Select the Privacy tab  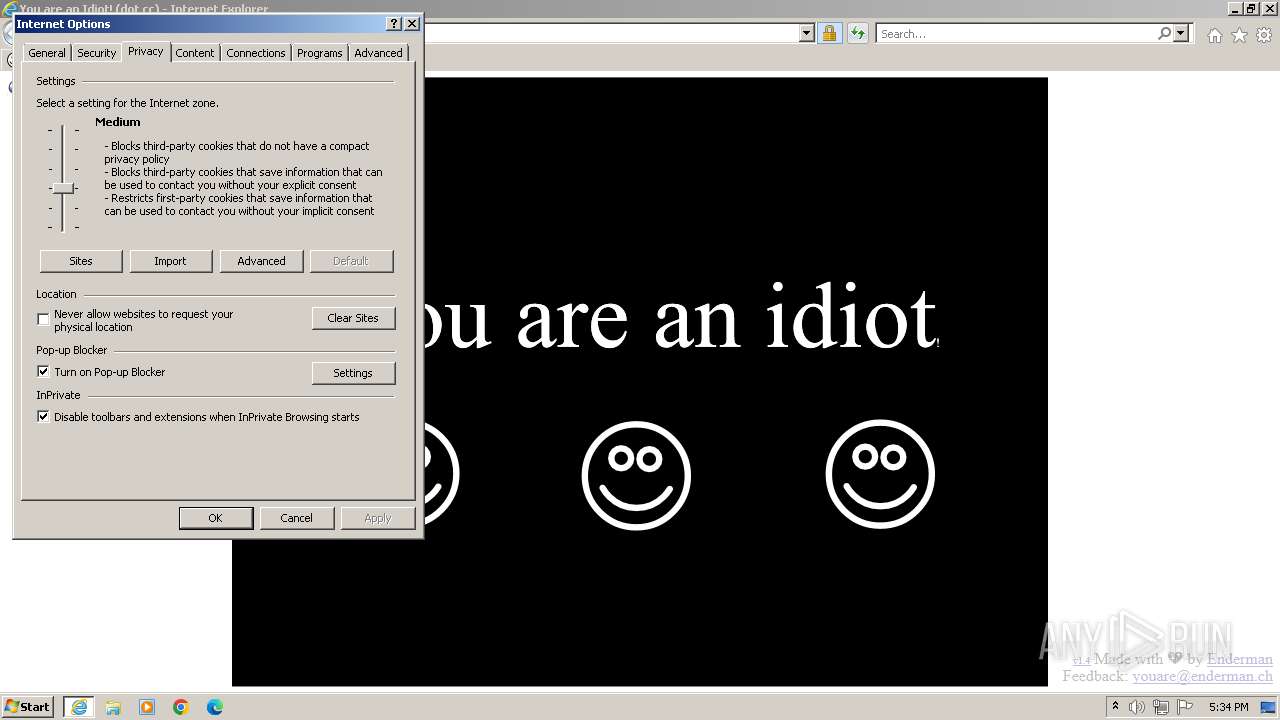click(x=146, y=51)
